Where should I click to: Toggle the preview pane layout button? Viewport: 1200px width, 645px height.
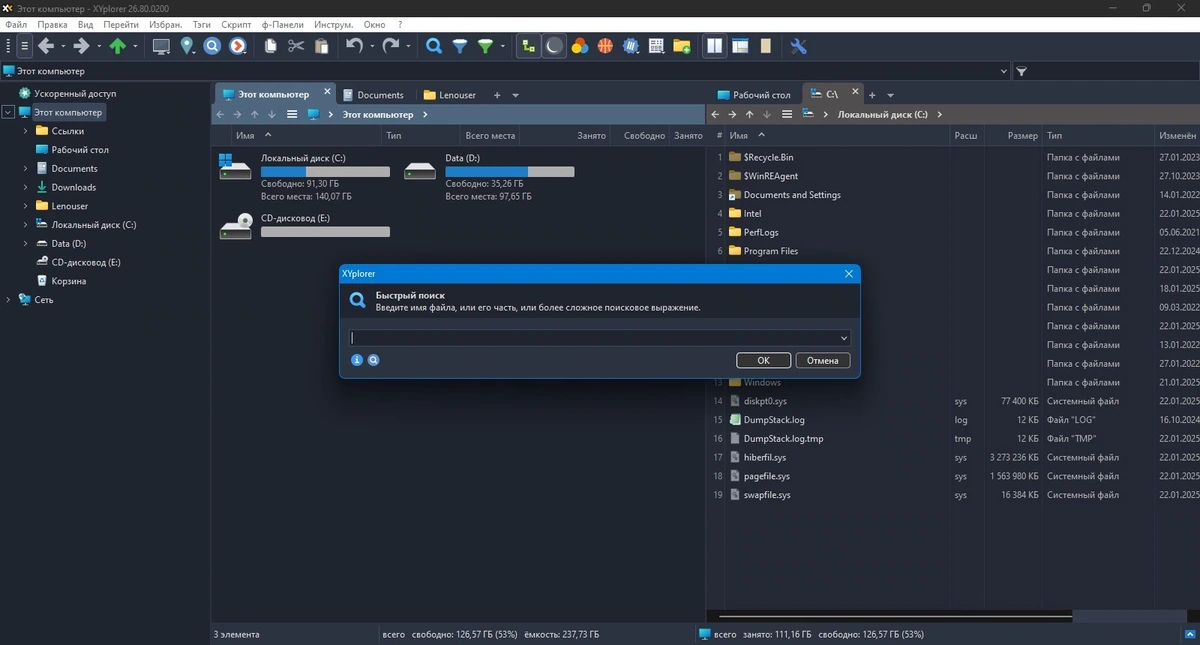tap(740, 46)
